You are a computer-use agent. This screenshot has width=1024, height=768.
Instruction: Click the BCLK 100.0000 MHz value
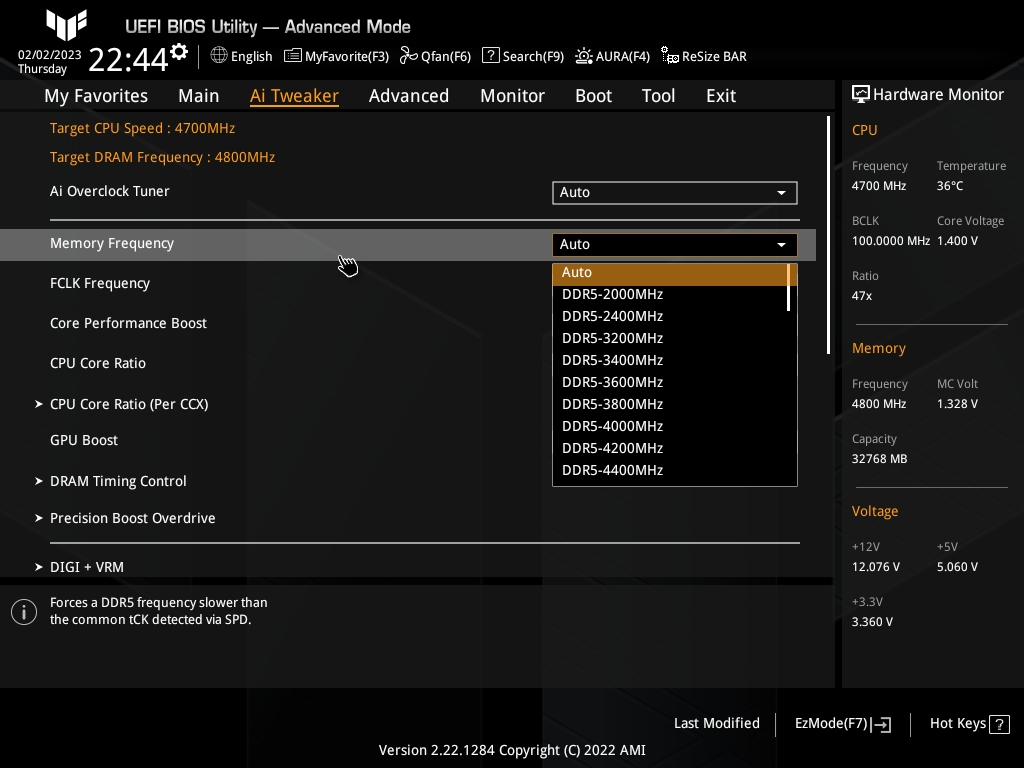891,241
